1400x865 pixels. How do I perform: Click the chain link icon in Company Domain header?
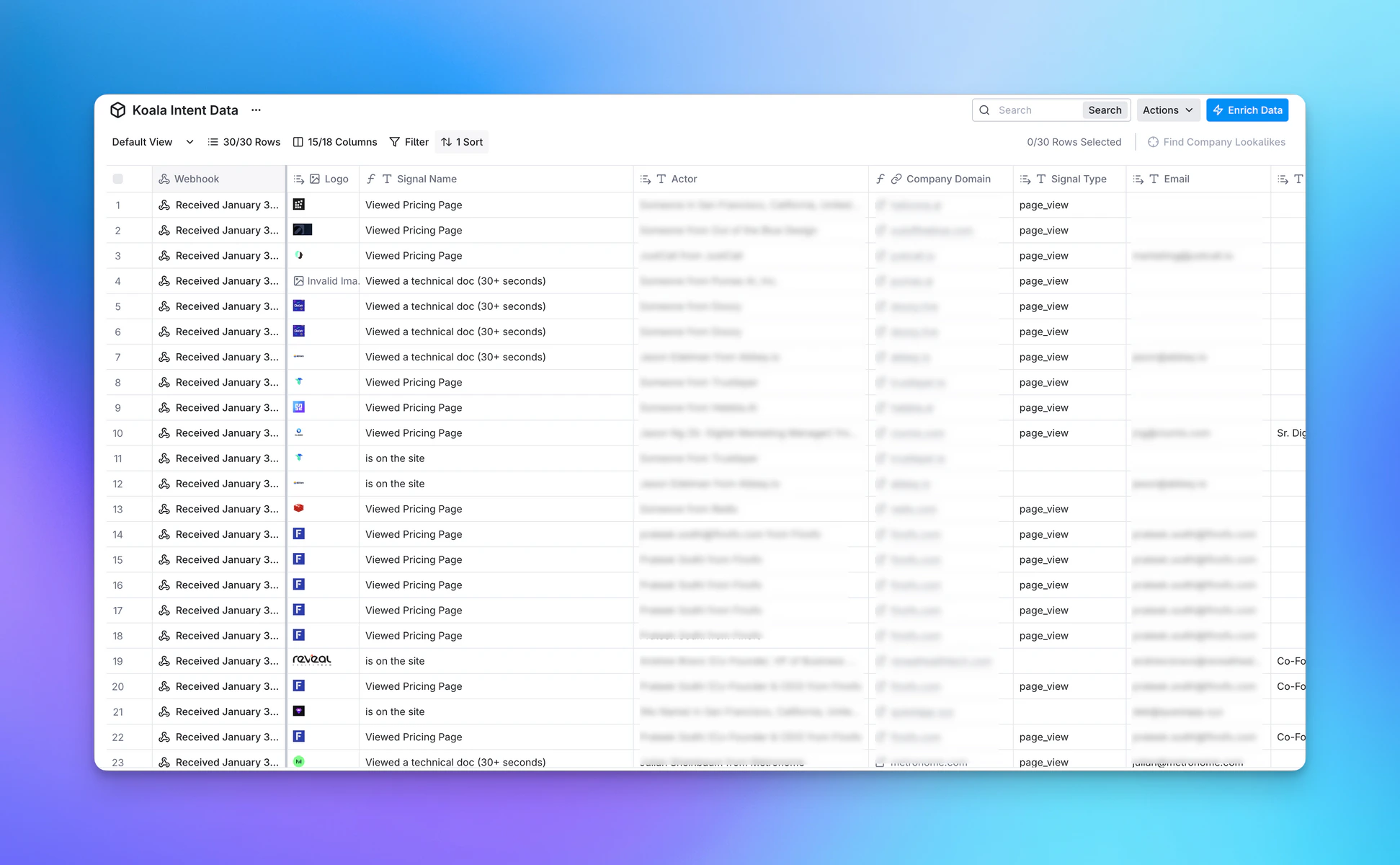896,179
